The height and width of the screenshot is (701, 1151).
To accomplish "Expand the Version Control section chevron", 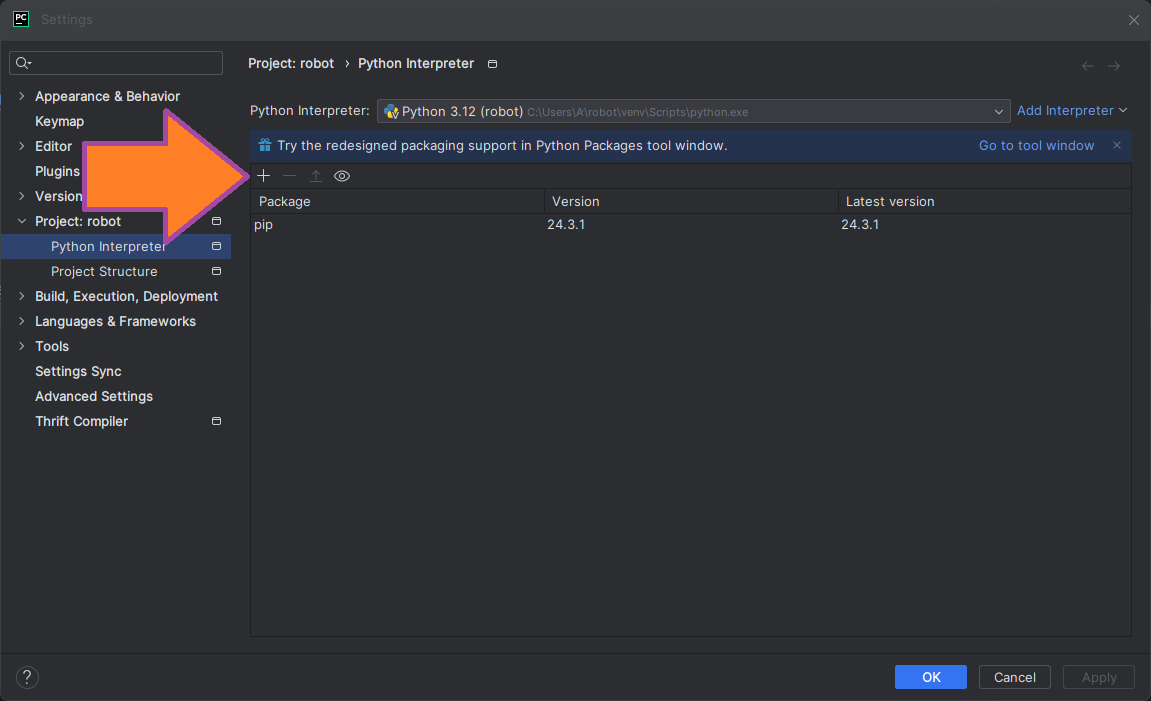I will tap(21, 196).
